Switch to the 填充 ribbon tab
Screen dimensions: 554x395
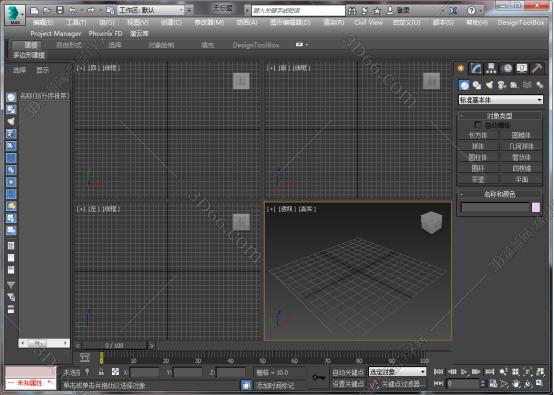[x=207, y=45]
